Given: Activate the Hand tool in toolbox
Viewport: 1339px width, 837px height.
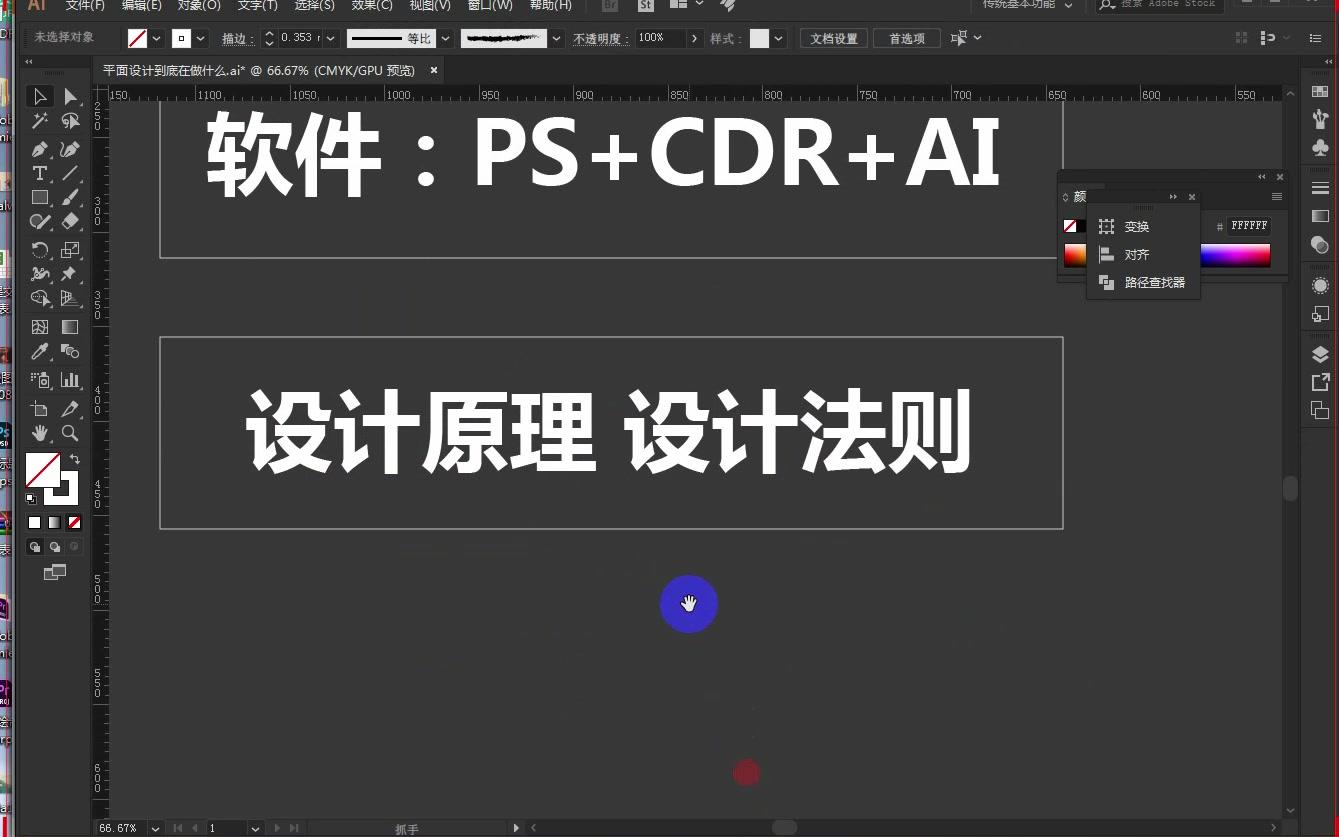Looking at the screenshot, I should click(x=40, y=433).
